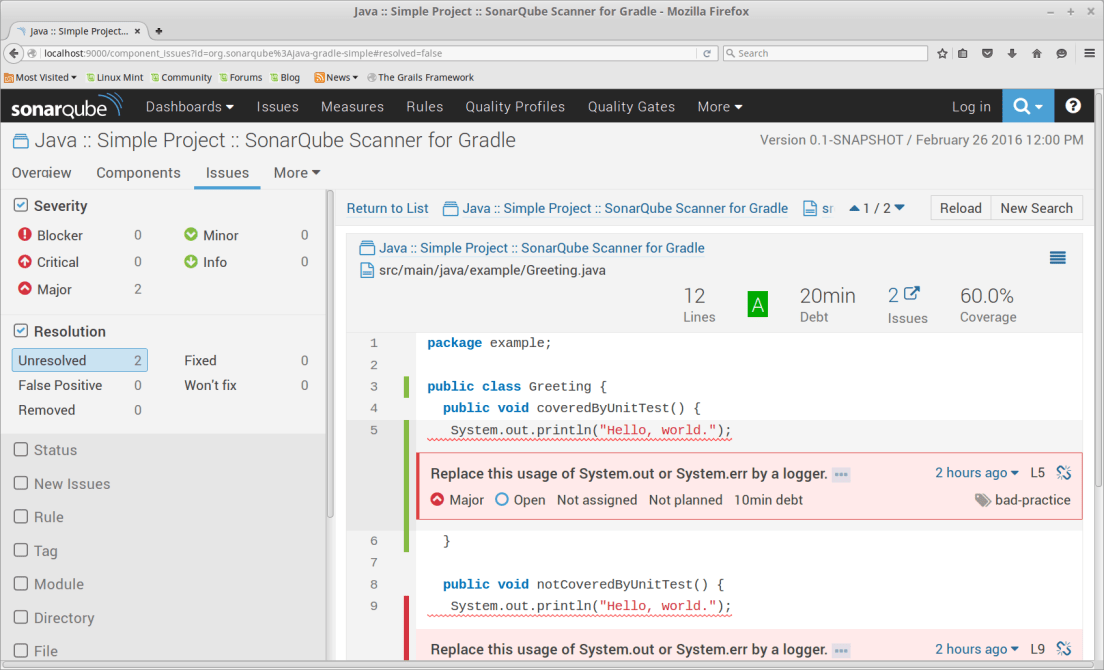Switch to the Components tab
The height and width of the screenshot is (670, 1104).
click(x=138, y=172)
